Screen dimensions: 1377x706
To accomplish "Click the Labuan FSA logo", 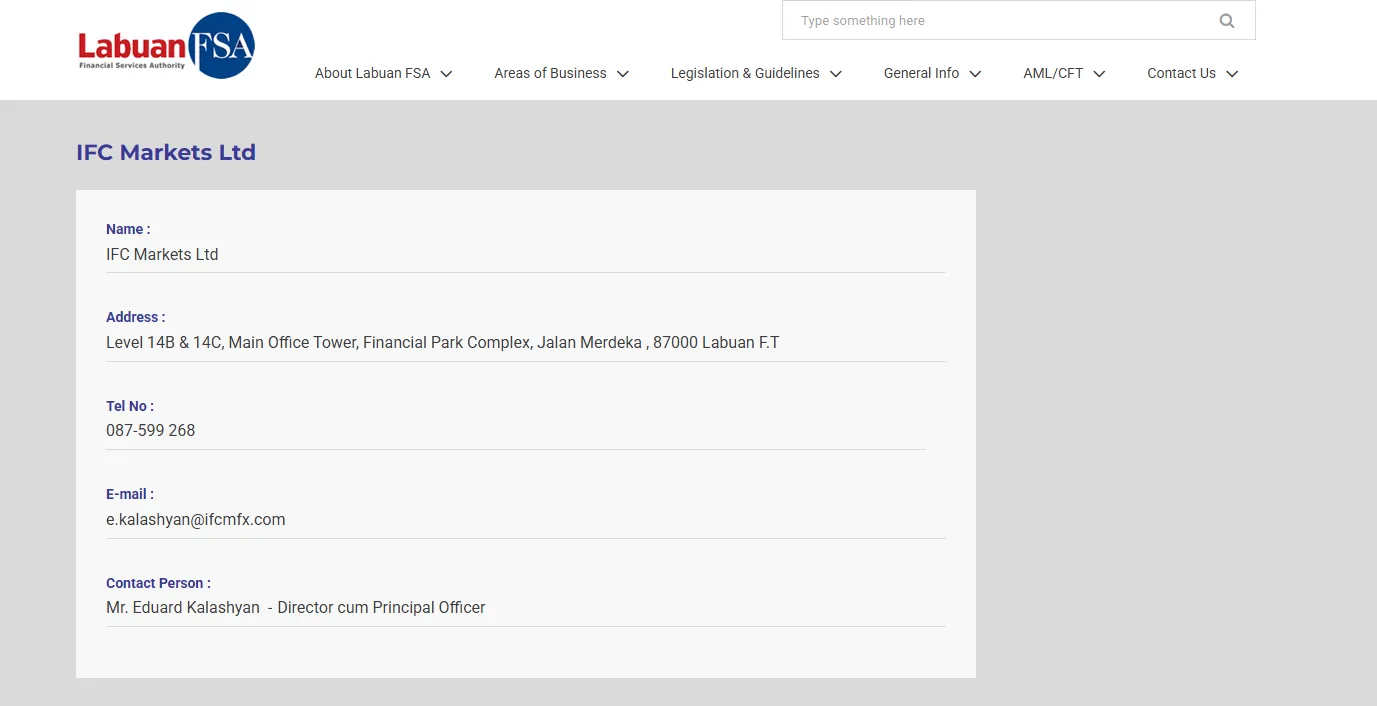I will click(166, 46).
